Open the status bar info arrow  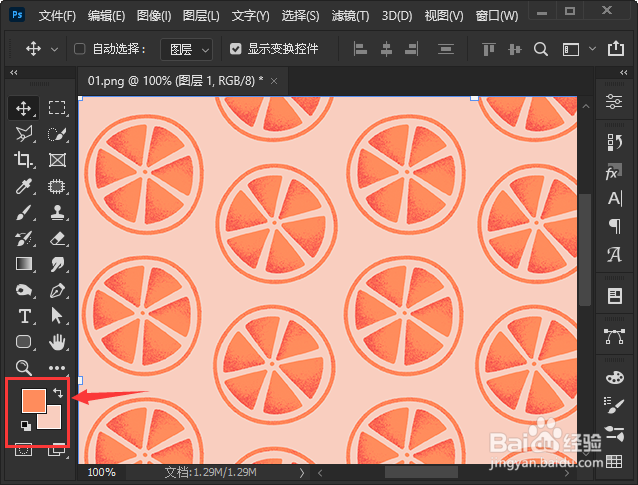(302, 473)
